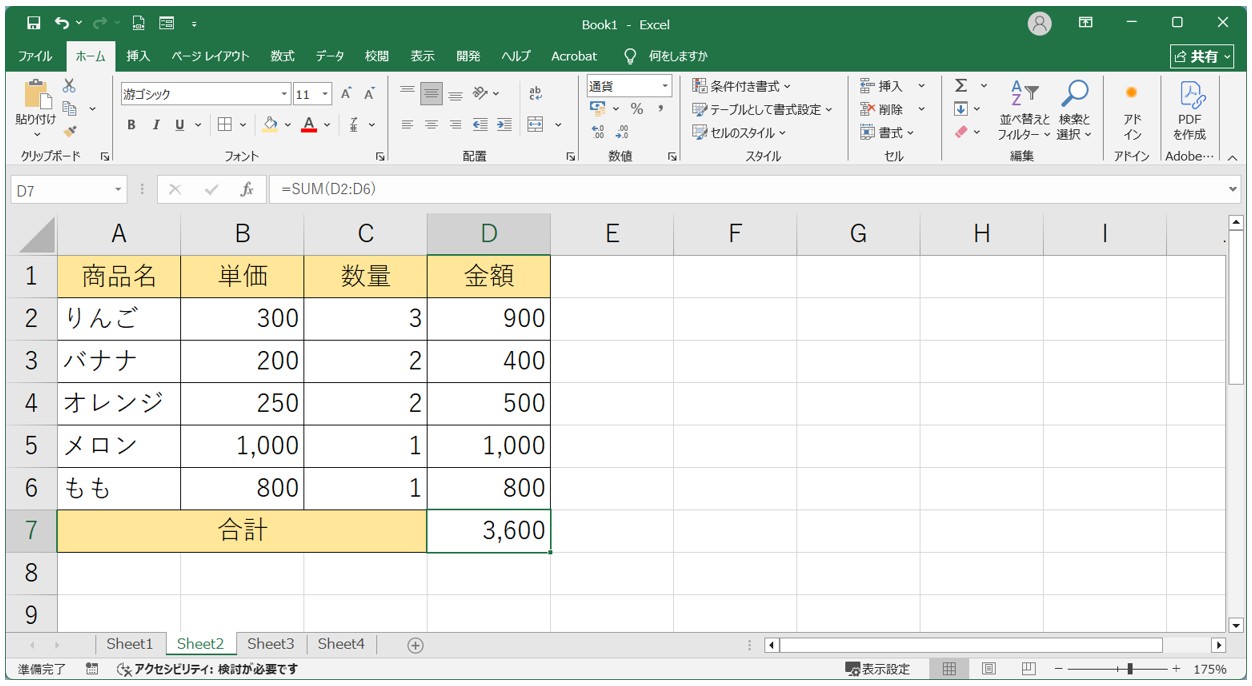Click the Merge and Center icon
Viewport: 1252px width, 686px height.
535,125
